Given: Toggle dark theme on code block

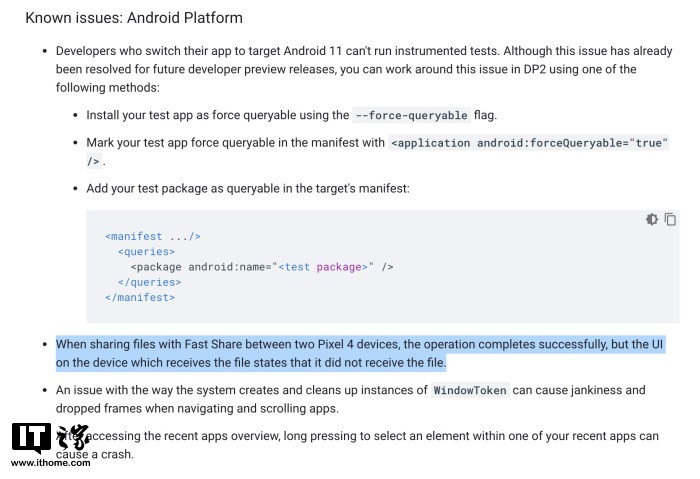Looking at the screenshot, I should click(x=652, y=219).
